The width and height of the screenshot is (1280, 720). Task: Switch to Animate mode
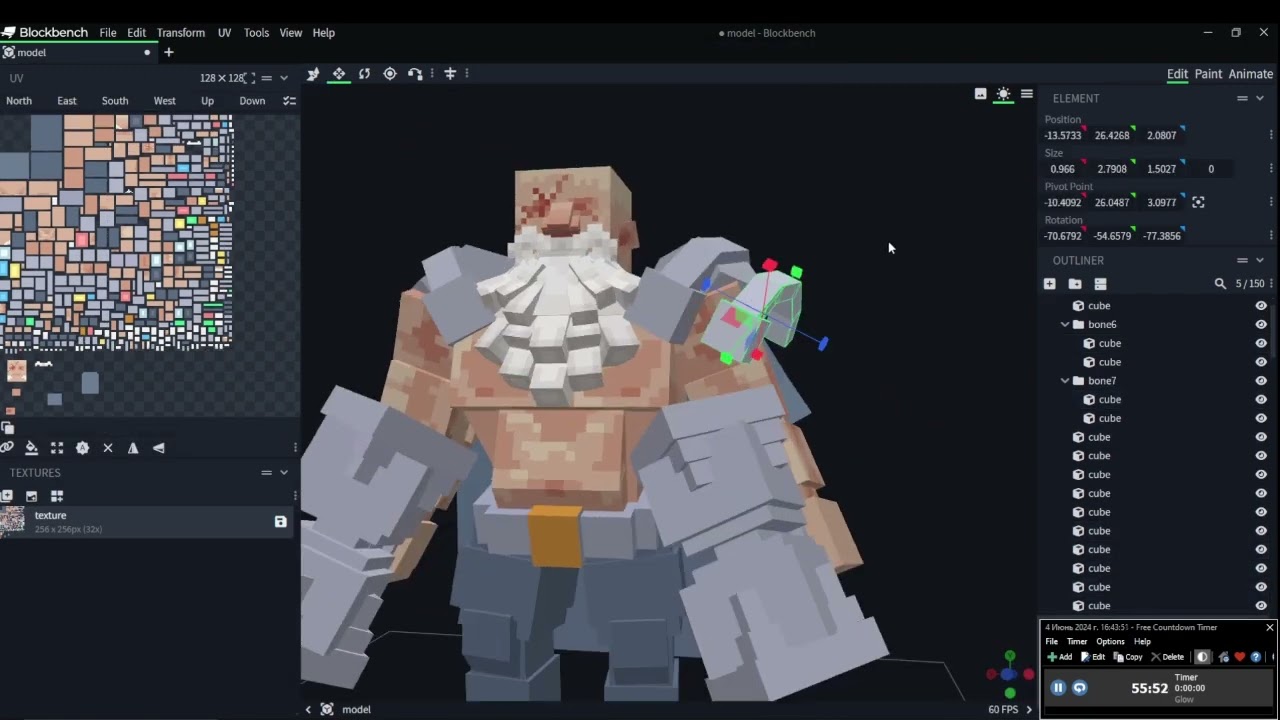(1251, 74)
